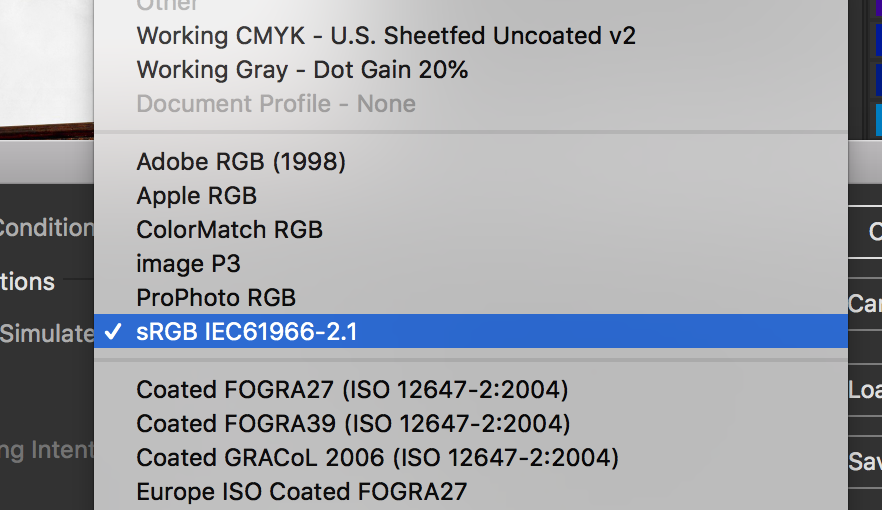Select Coated FOGRA27 (ISO 12647-2:2004)
Viewport: 882px width, 510px height.
click(352, 389)
